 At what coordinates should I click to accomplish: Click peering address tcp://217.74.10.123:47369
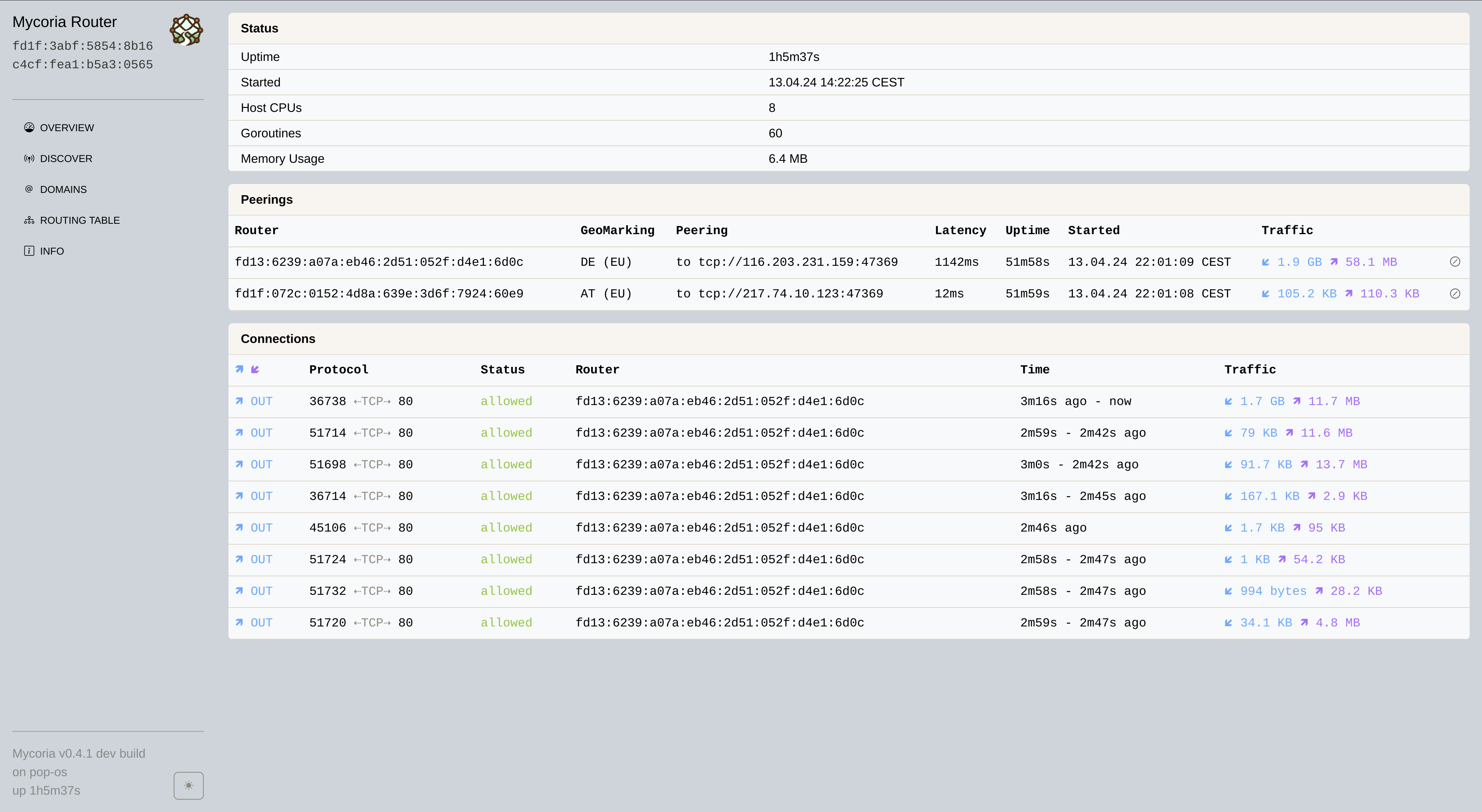(790, 294)
